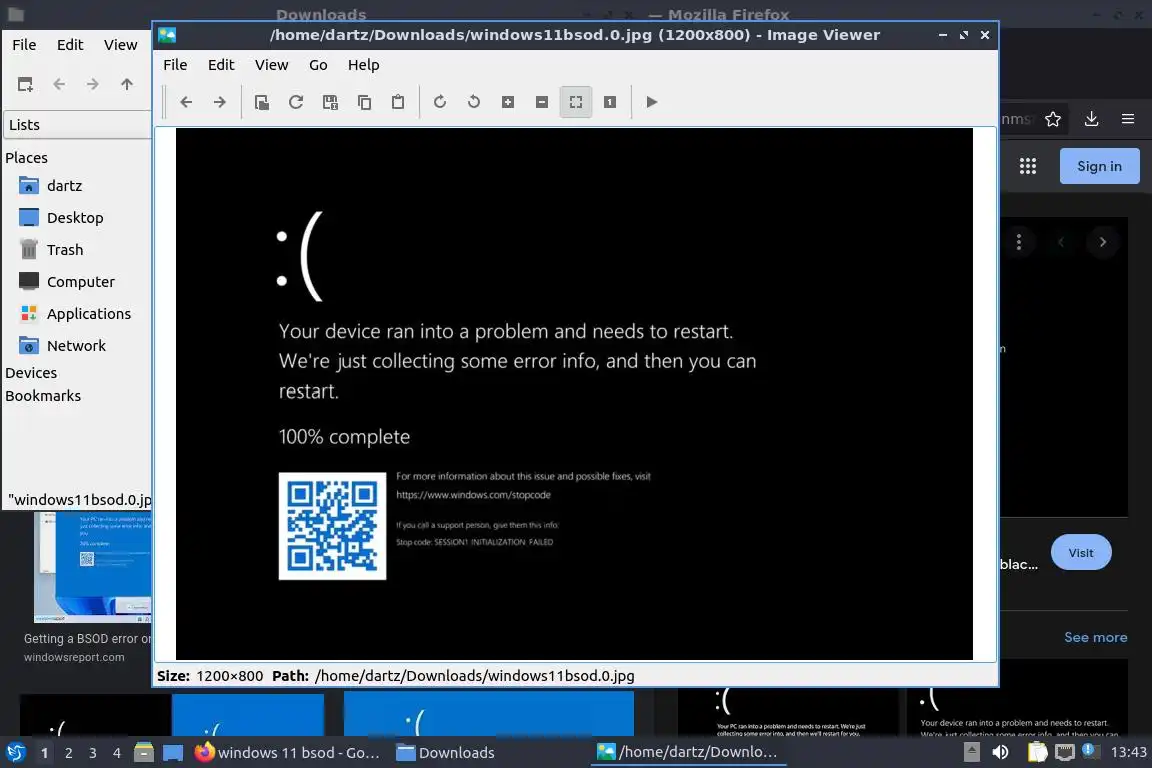
Task: Switch to workspace 4
Action: (x=117, y=753)
